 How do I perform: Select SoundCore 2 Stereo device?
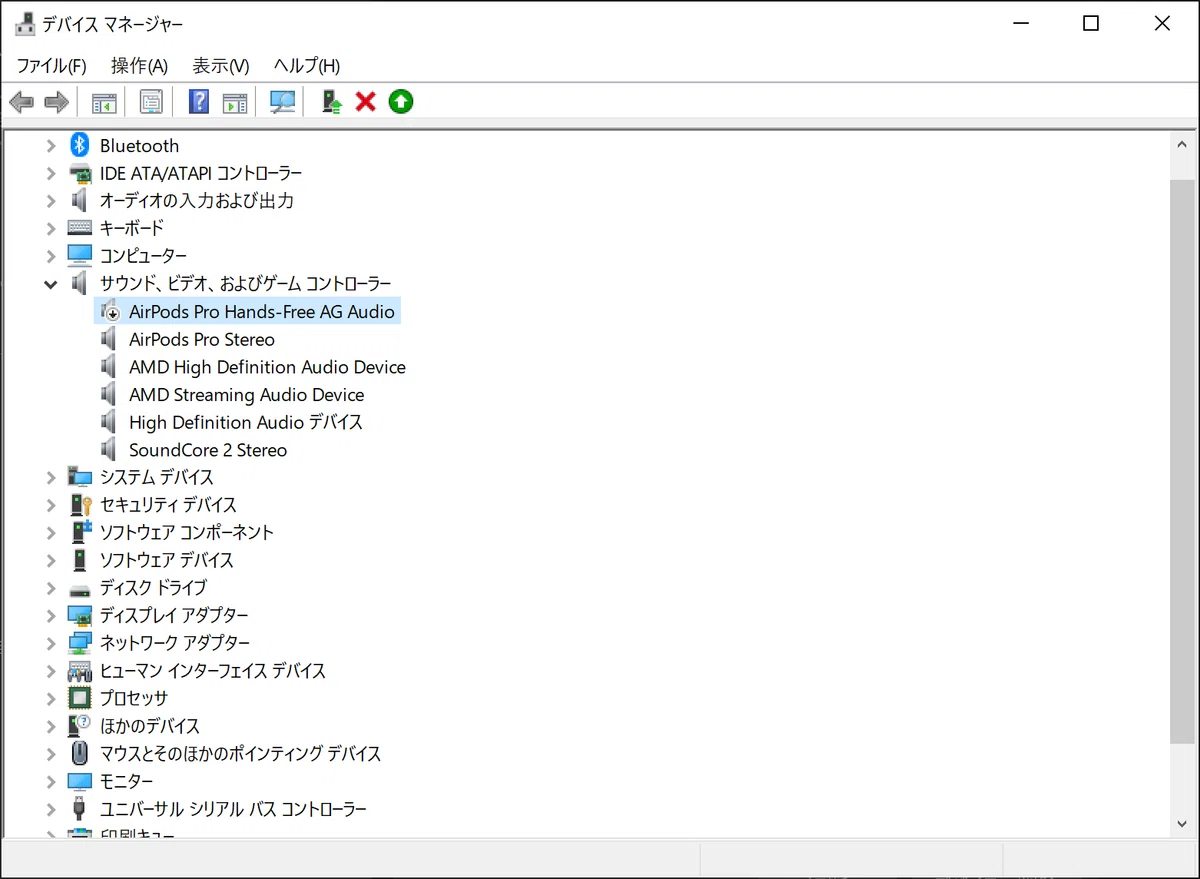coord(208,450)
